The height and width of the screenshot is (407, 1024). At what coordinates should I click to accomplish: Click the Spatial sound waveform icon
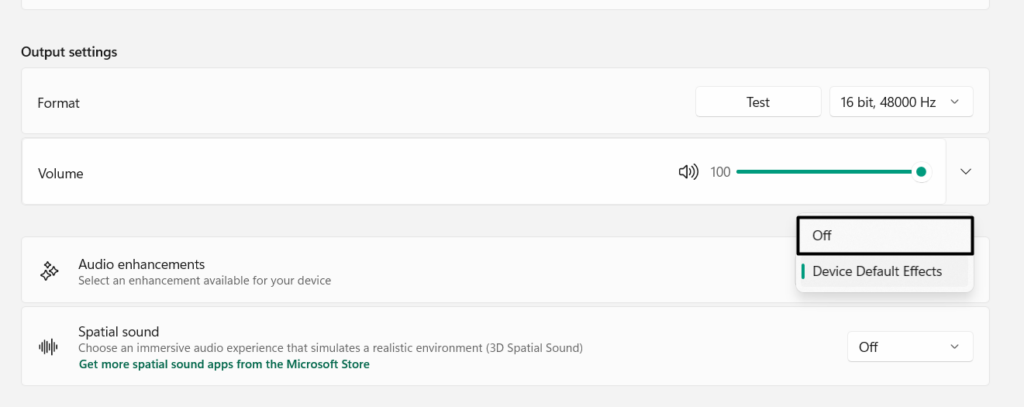[48, 347]
